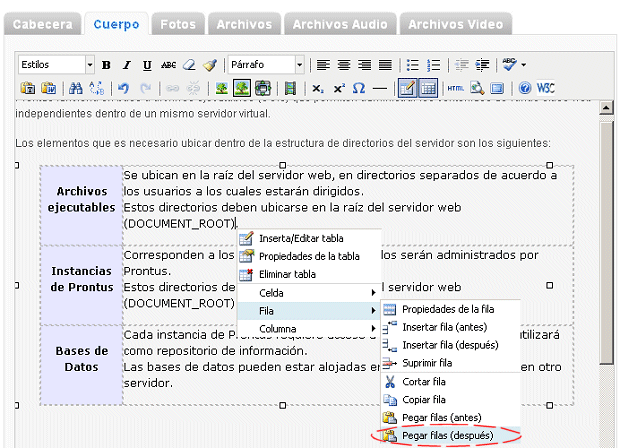Screen dimensions: 620x448
Task: Open the Fotos tab
Action: click(178, 25)
